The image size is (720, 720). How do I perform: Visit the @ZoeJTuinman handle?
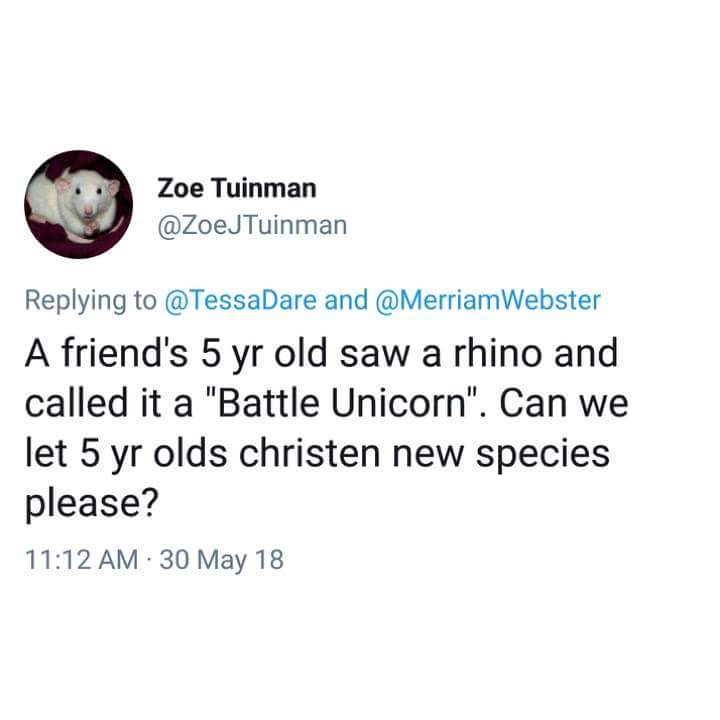252,225
